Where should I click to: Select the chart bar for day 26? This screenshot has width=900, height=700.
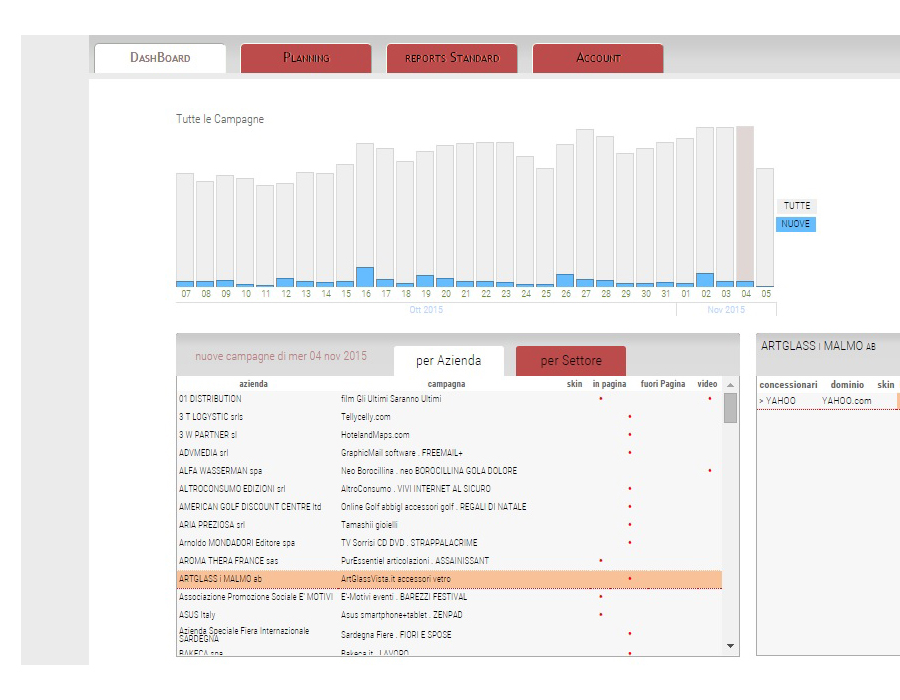click(x=565, y=216)
